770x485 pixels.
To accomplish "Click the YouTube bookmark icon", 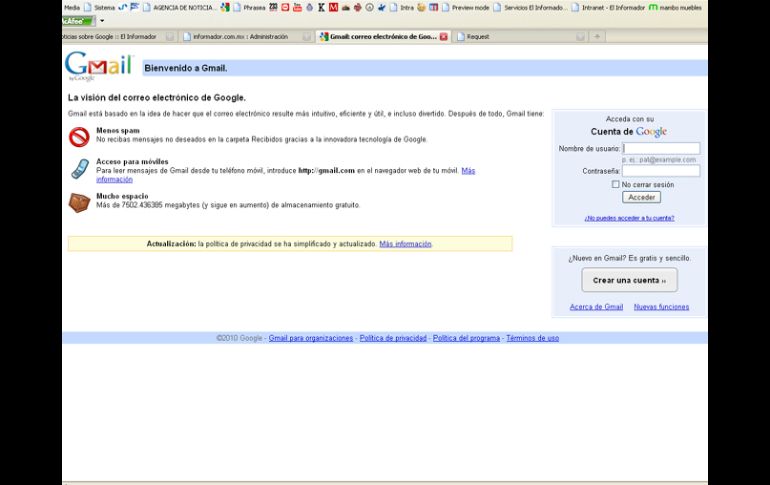I will [297, 7].
